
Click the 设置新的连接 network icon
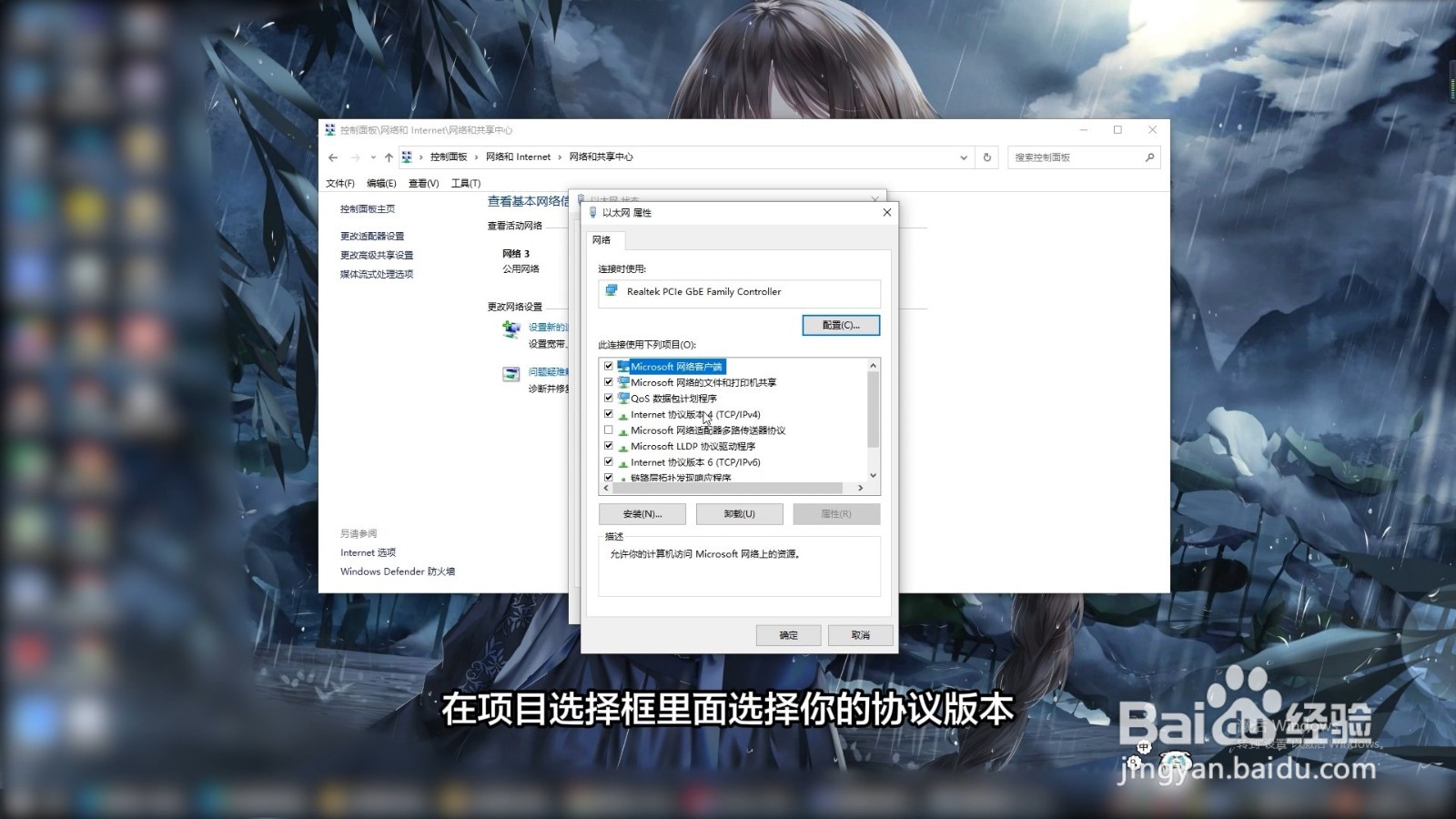click(511, 329)
